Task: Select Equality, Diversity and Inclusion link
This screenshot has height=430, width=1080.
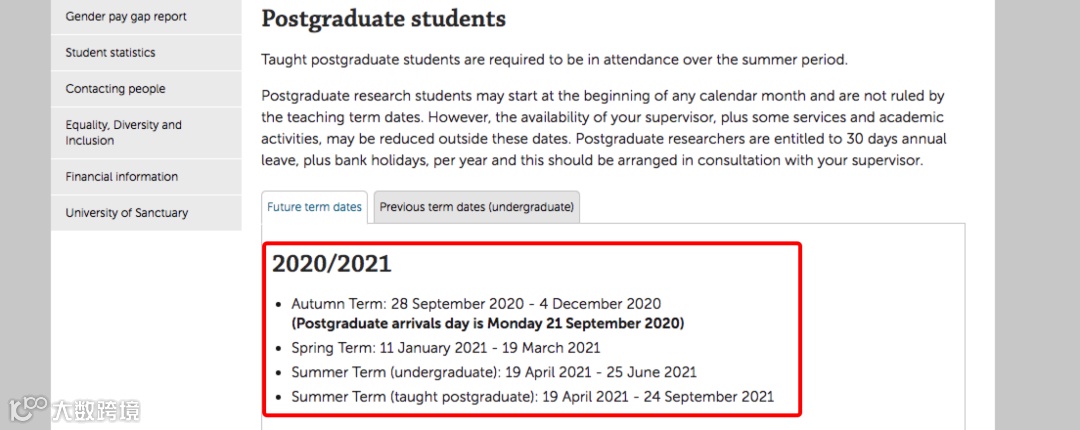Action: (124, 133)
